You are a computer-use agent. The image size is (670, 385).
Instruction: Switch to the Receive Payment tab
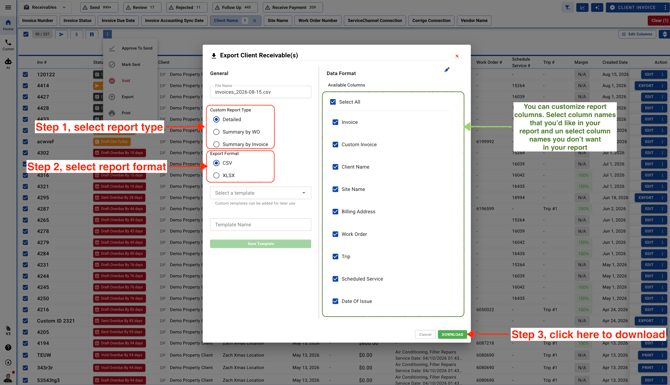[x=293, y=7]
